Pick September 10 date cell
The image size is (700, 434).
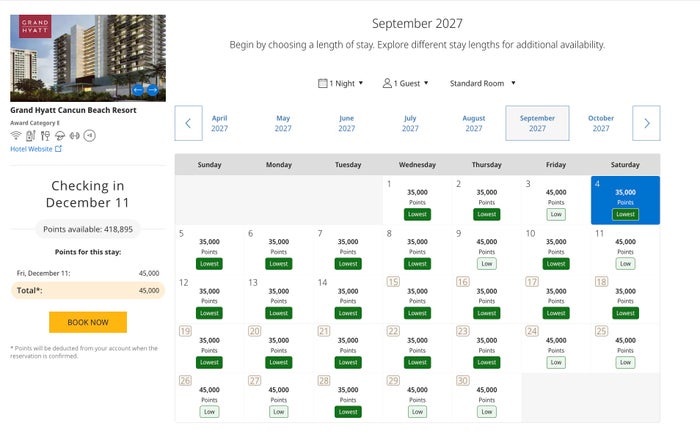[556, 250]
